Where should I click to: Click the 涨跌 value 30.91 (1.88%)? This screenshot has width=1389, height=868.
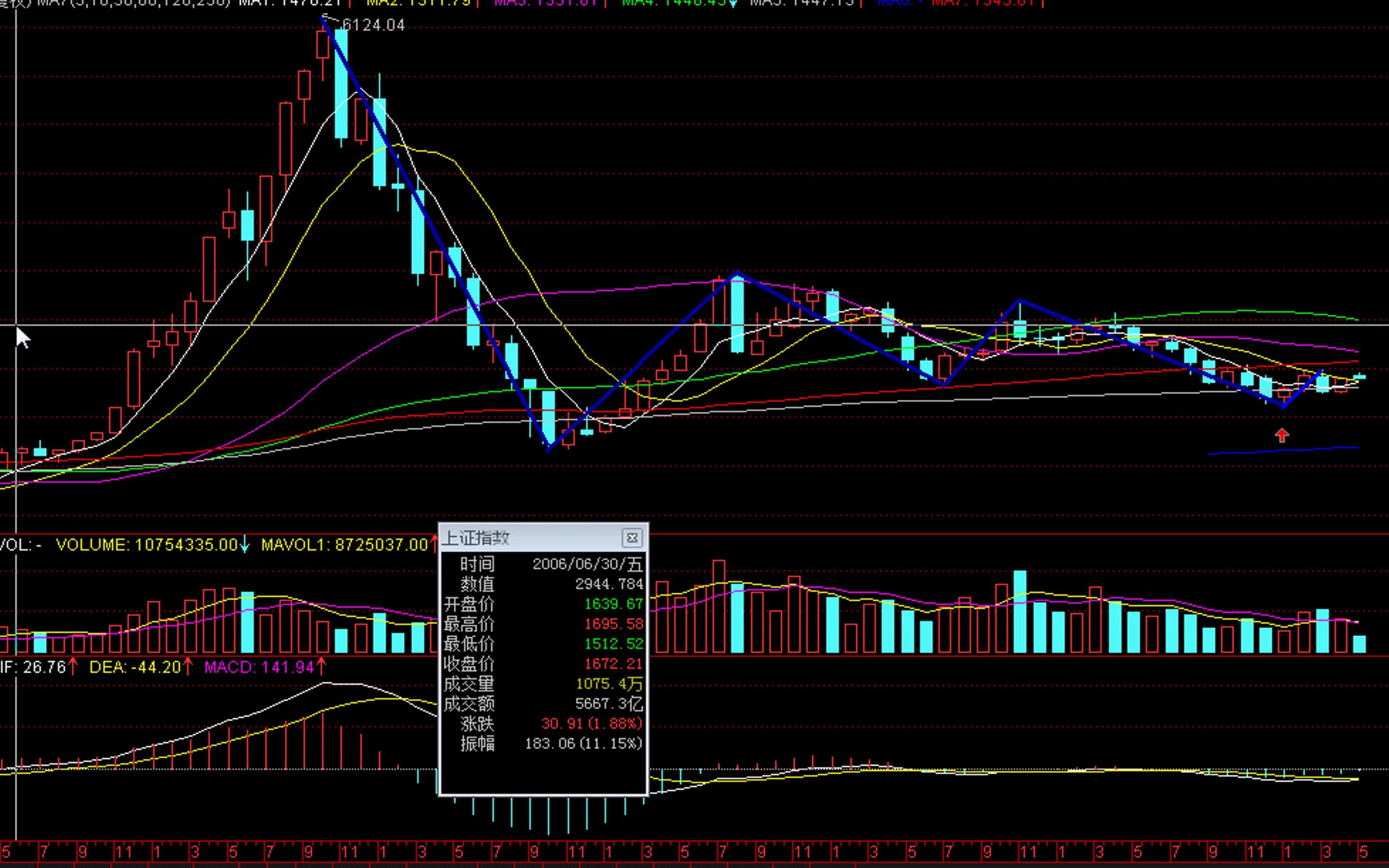click(x=592, y=724)
